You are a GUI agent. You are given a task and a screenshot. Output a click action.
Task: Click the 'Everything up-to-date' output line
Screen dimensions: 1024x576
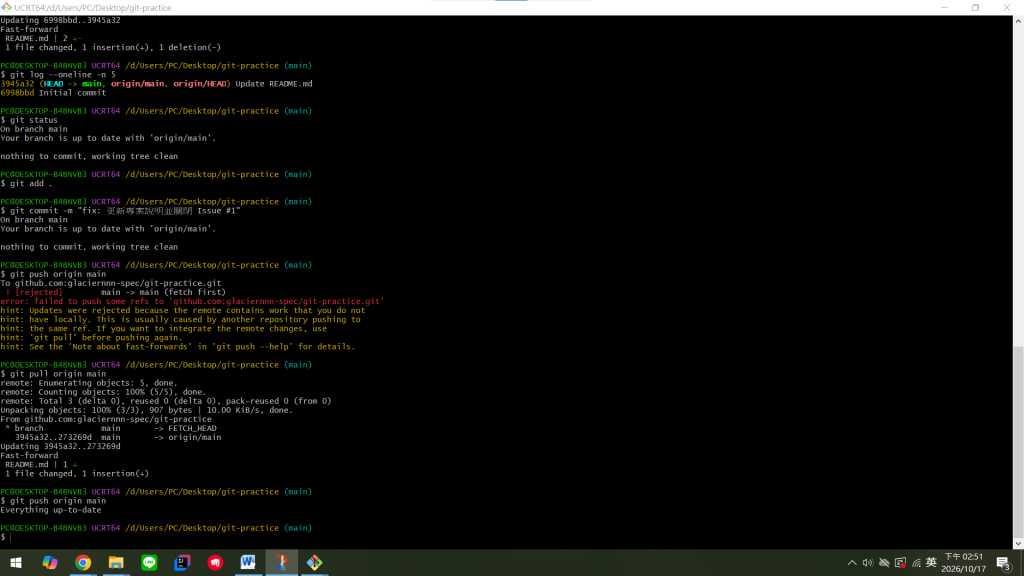pyautogui.click(x=51, y=509)
